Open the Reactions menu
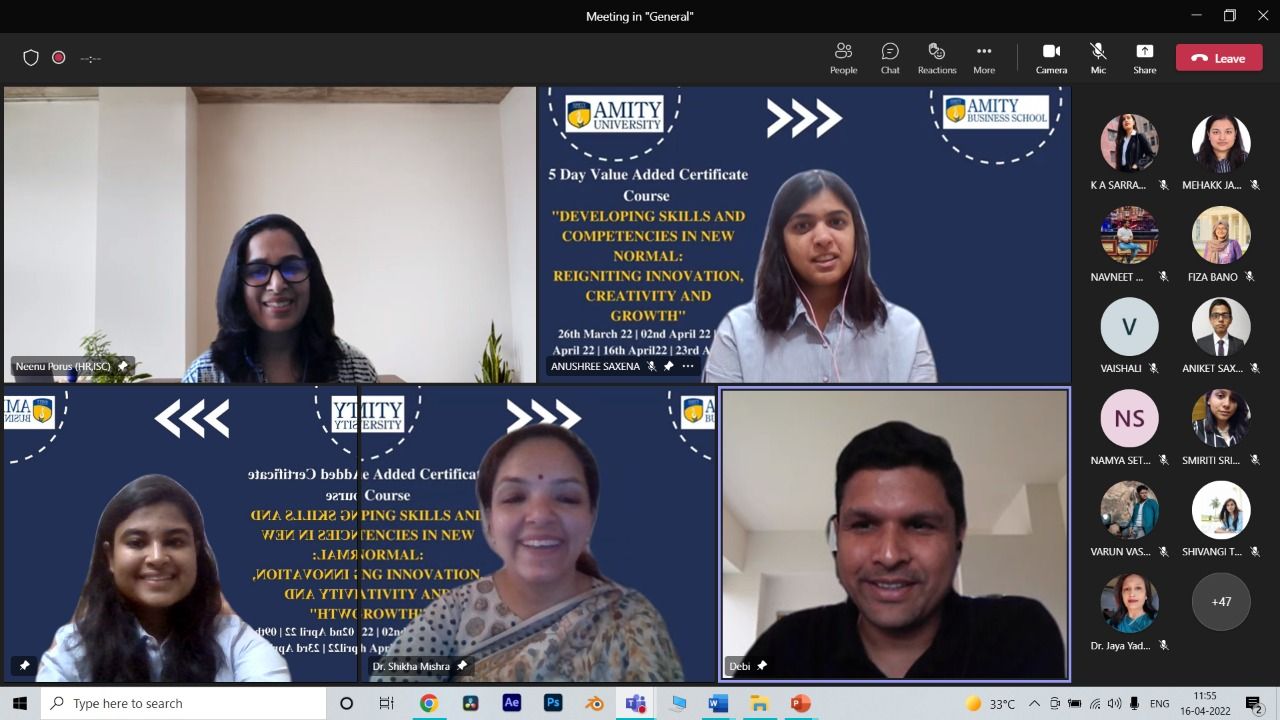Viewport: 1280px width, 720px height. click(937, 58)
